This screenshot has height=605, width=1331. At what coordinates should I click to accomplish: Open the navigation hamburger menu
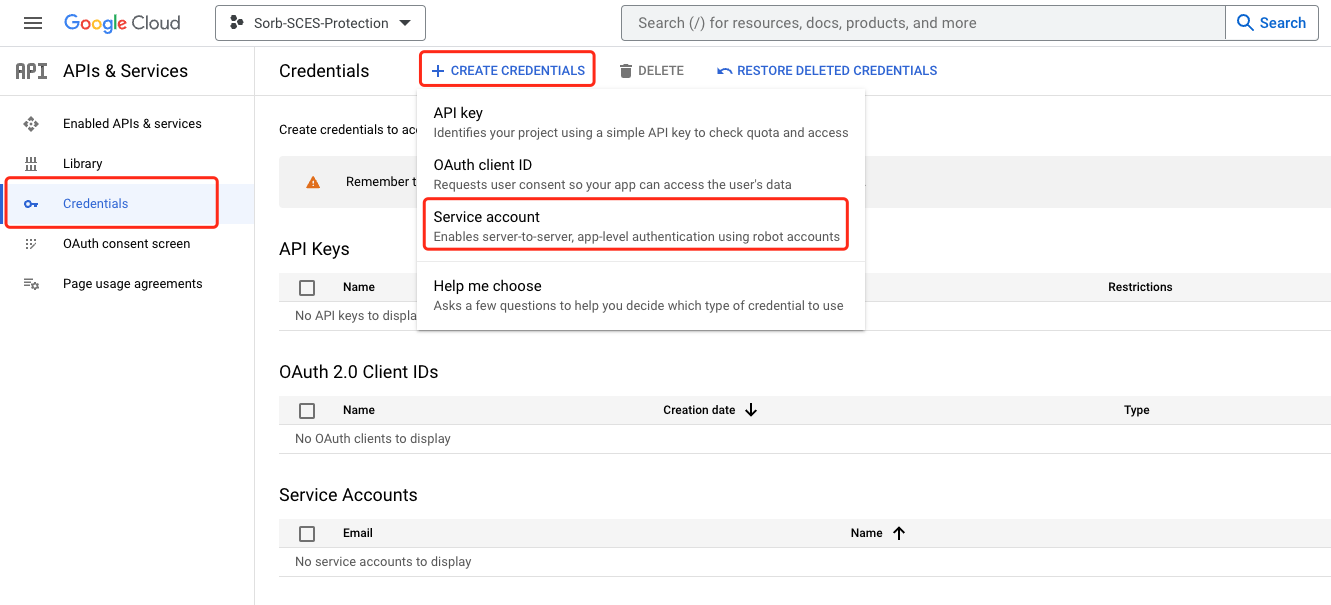(33, 22)
